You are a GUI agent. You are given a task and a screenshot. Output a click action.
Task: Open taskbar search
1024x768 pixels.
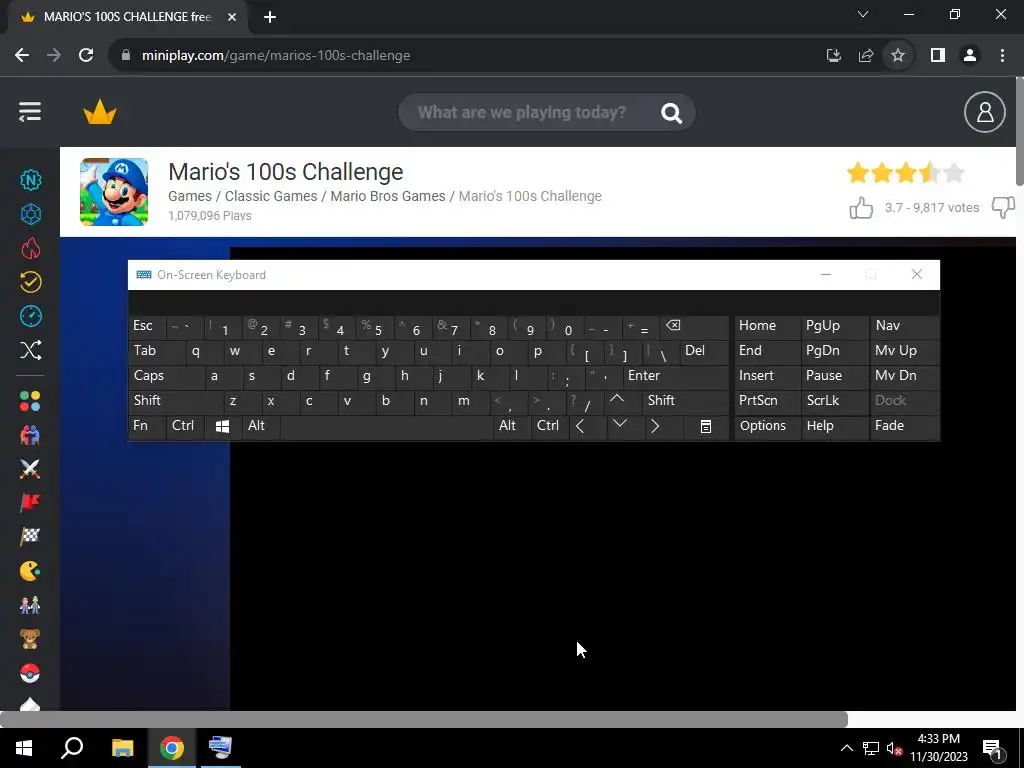72,748
